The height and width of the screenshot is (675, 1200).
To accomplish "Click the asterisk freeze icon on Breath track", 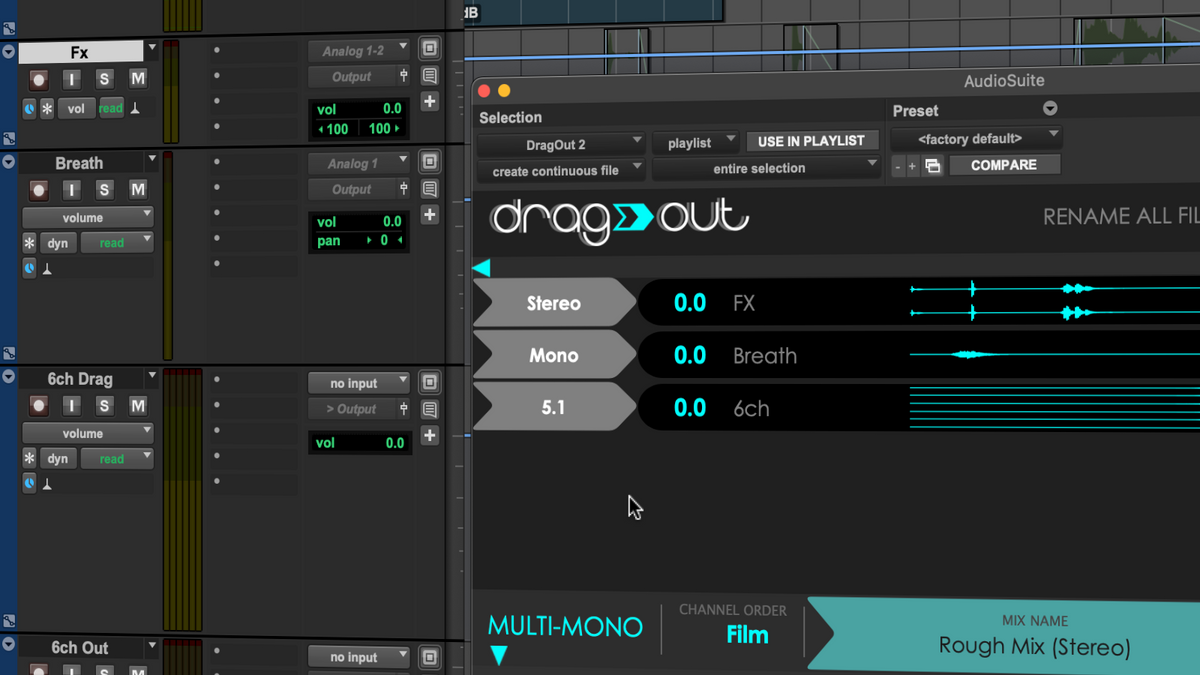I will click(29, 243).
